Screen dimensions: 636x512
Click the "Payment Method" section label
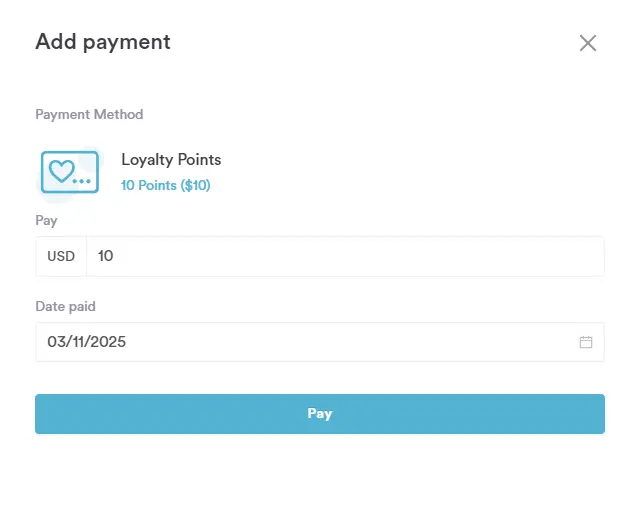click(89, 114)
